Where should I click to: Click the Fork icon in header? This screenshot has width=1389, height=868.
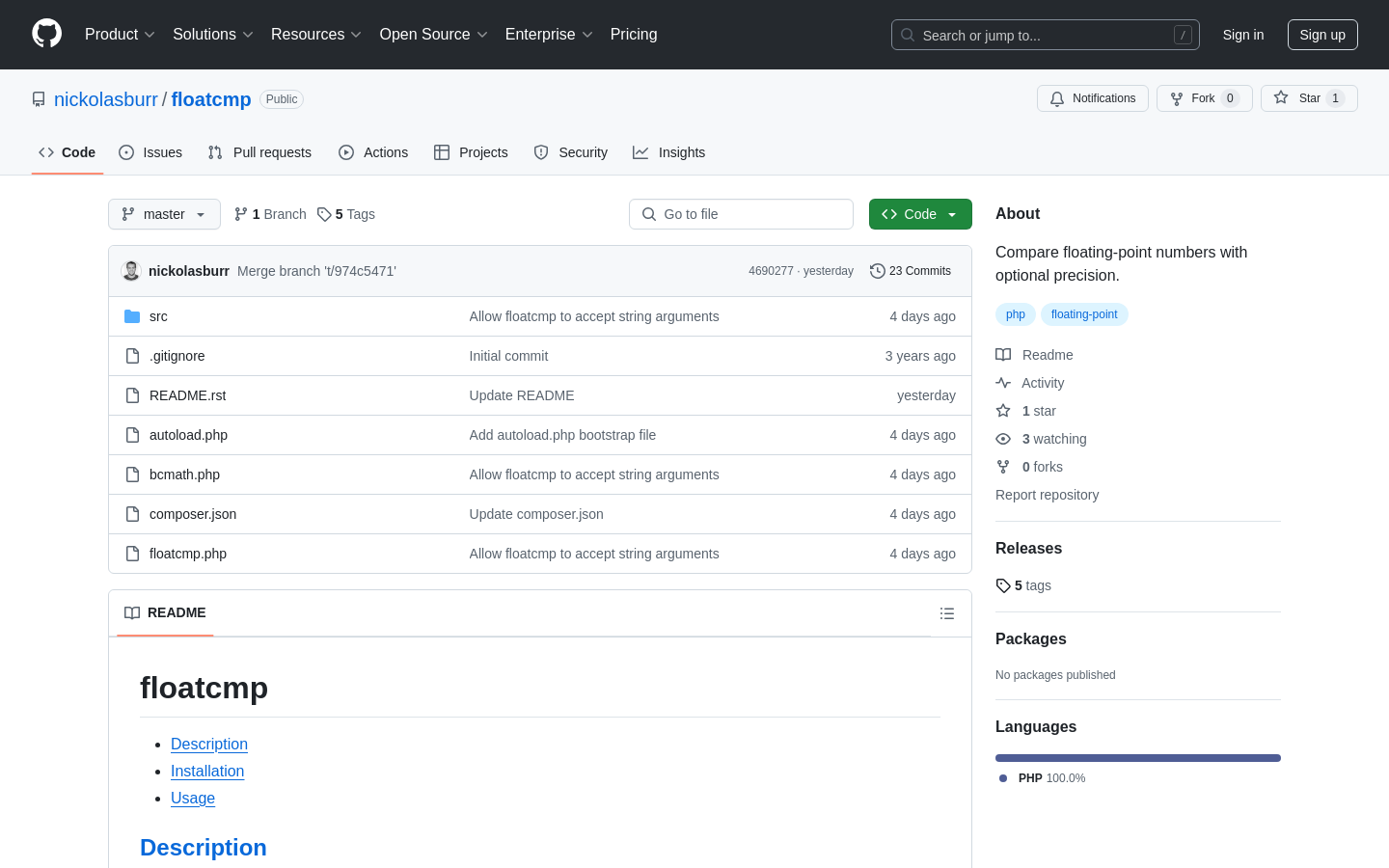(x=1177, y=98)
